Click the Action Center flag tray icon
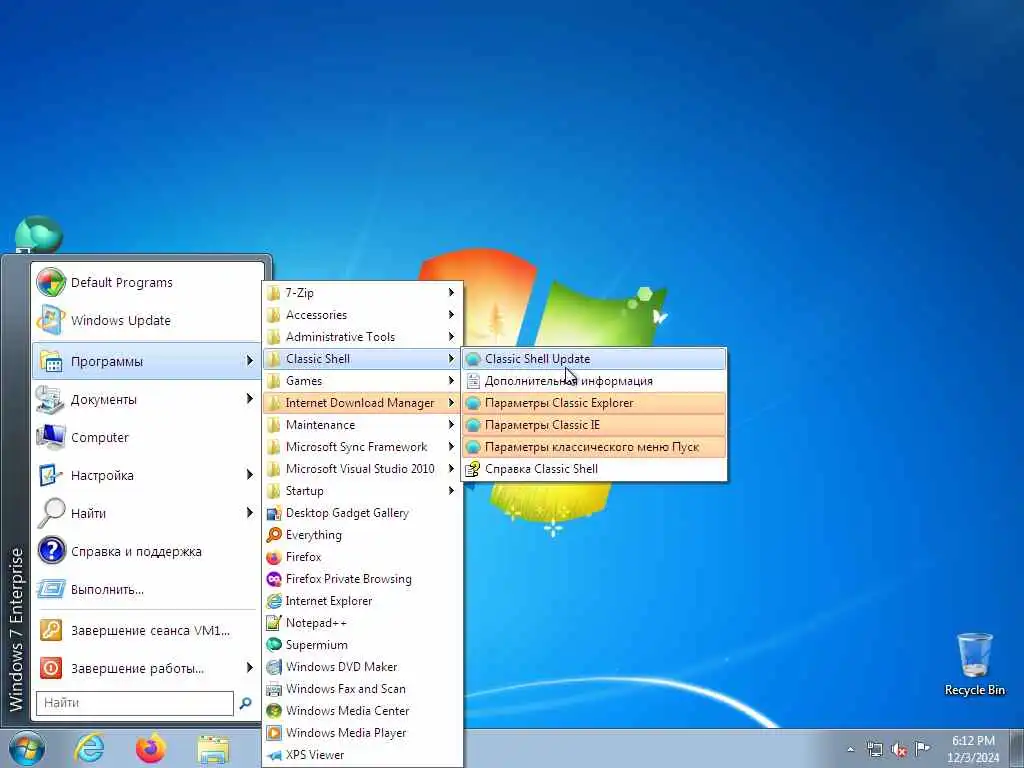Screen dimensions: 1024x768 point(922,749)
